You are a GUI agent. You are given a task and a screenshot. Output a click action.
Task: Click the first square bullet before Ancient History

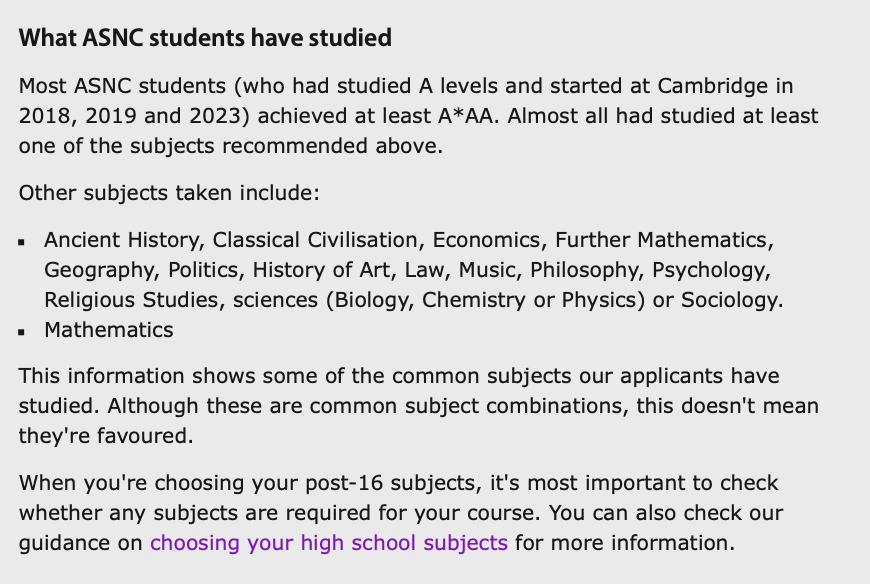click(22, 242)
